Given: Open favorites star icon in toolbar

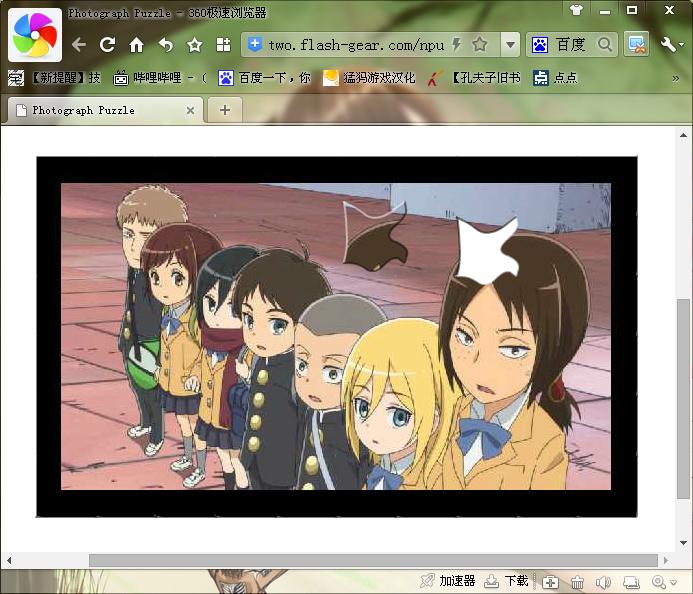Looking at the screenshot, I should coord(194,45).
